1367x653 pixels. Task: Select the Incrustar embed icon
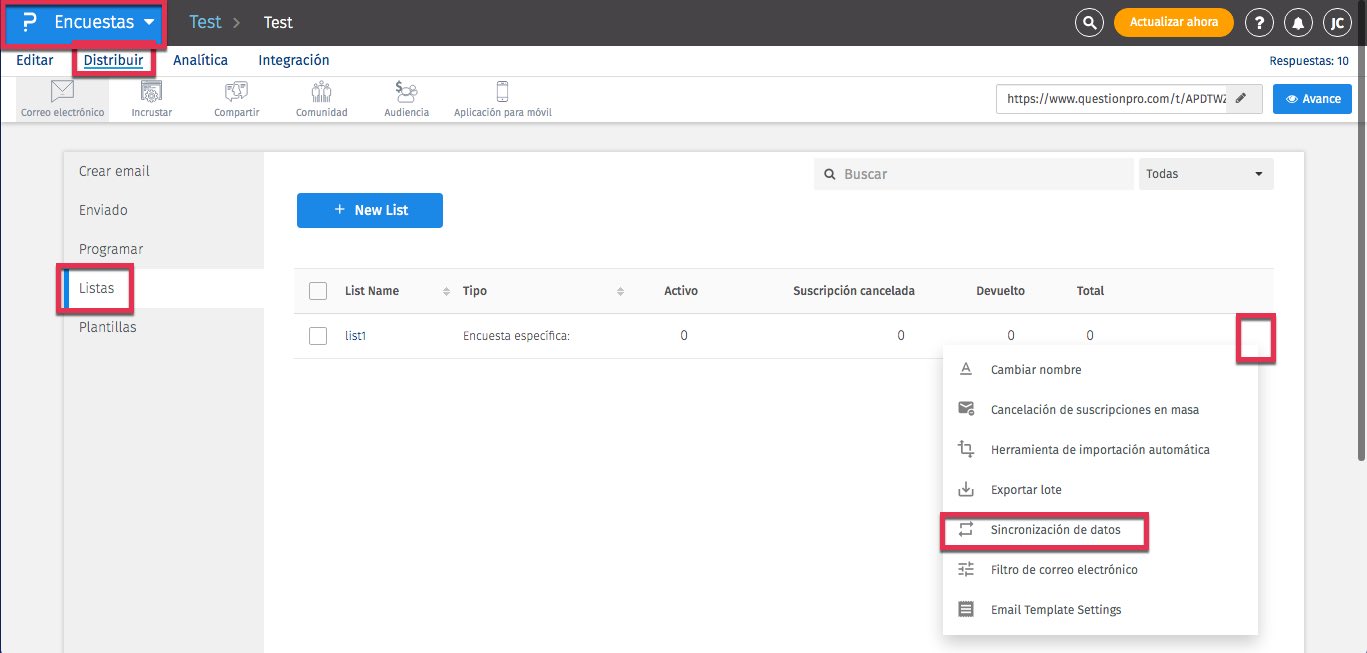(x=151, y=93)
